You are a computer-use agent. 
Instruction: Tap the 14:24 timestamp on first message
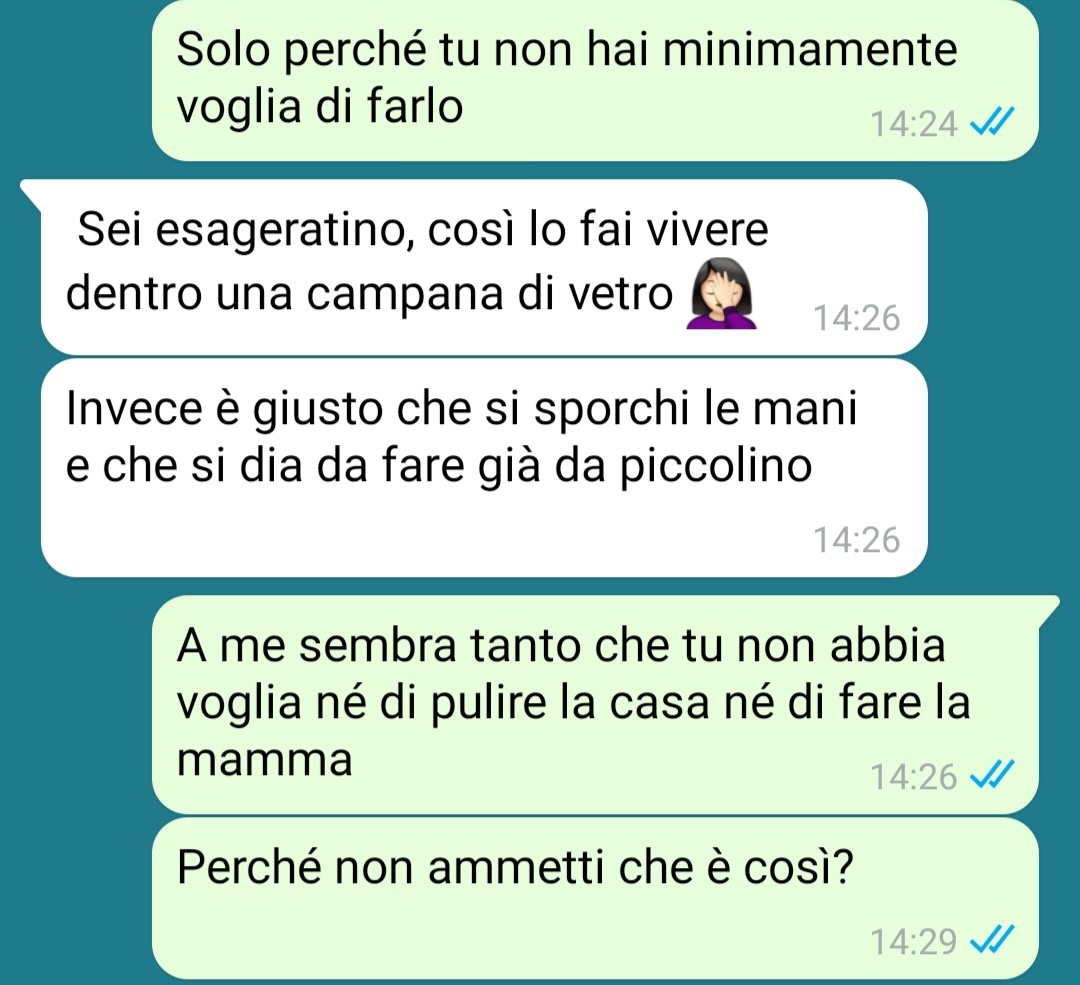tap(913, 124)
